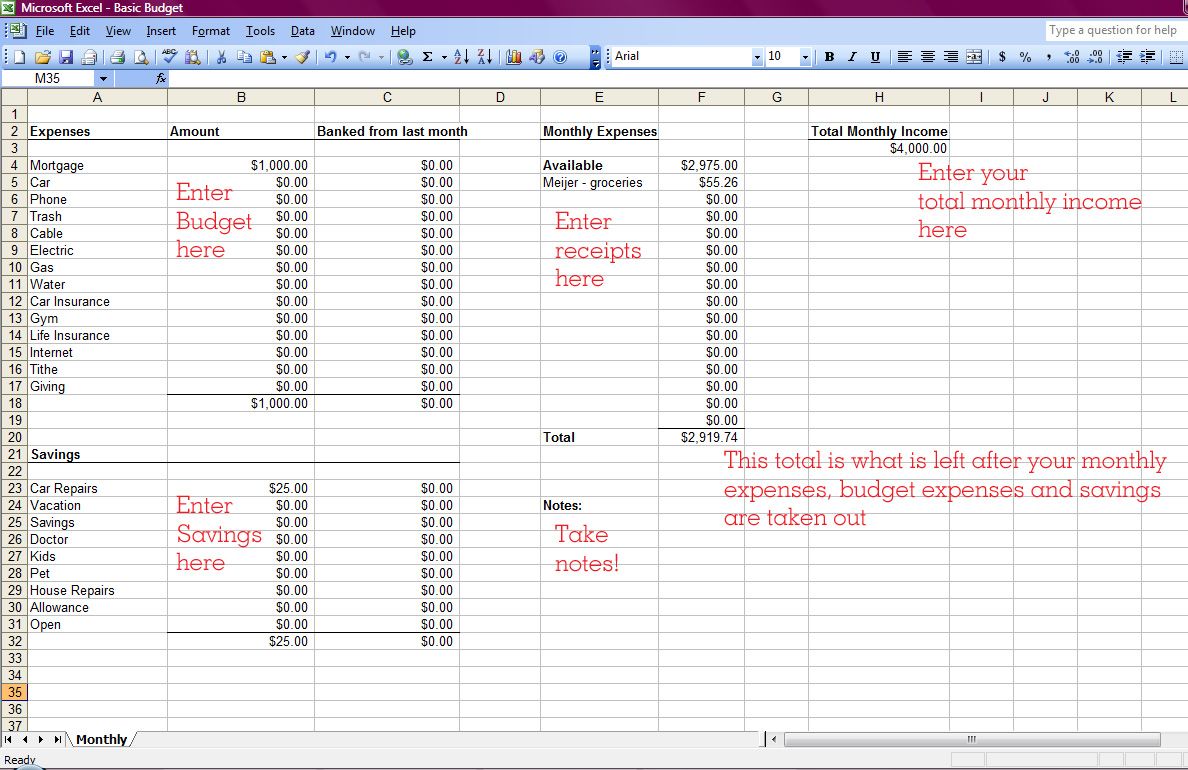Select the Monthly sheet tab

coord(102,739)
